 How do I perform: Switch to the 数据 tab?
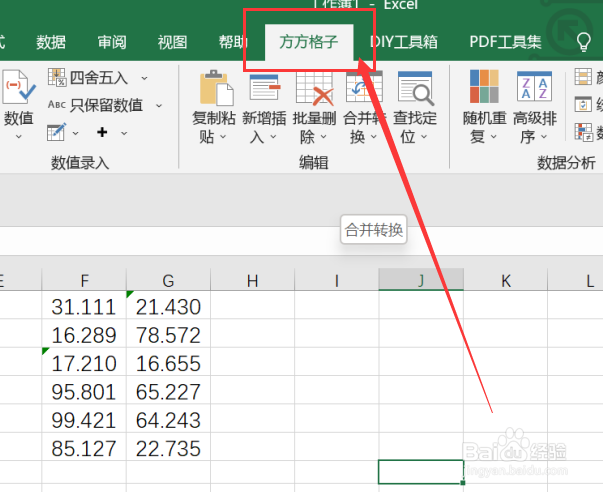[x=51, y=42]
